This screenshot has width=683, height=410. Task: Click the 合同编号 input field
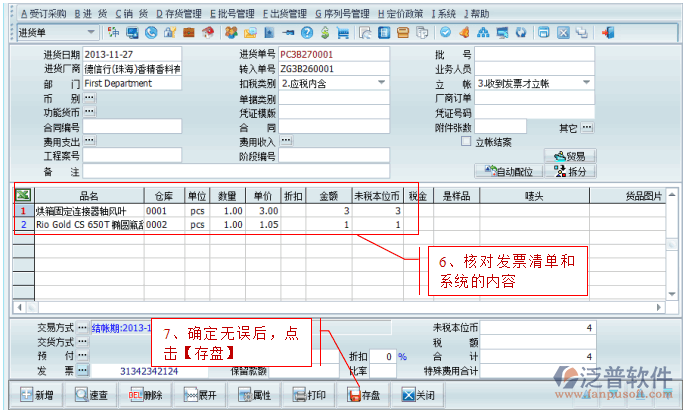pos(132,127)
